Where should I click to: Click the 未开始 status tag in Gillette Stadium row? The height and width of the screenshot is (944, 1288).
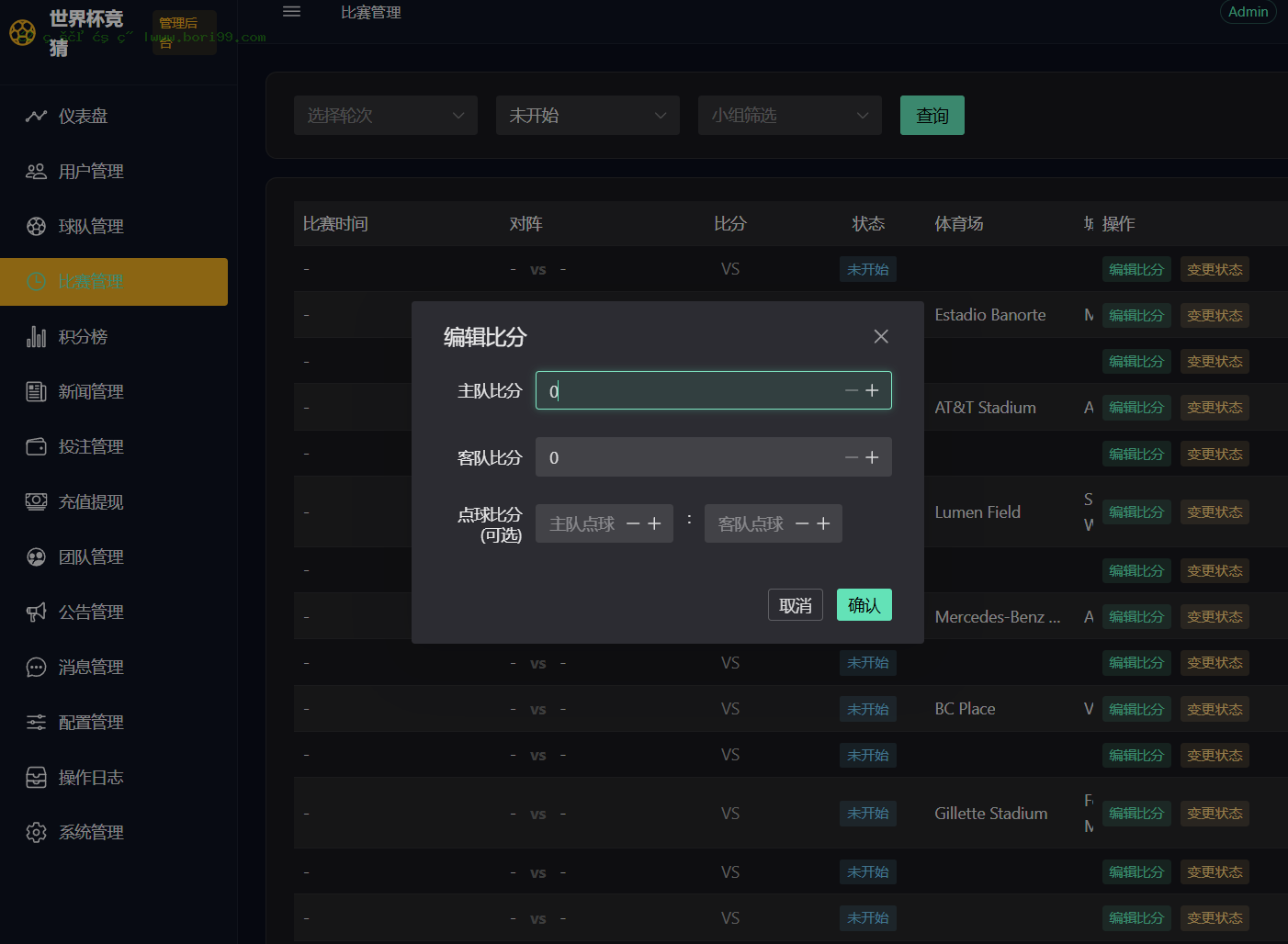coord(868,814)
